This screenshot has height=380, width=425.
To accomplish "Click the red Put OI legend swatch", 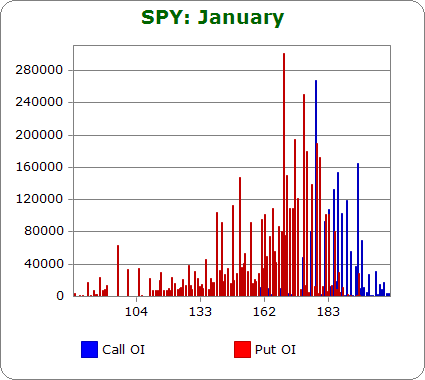I will tap(242, 349).
